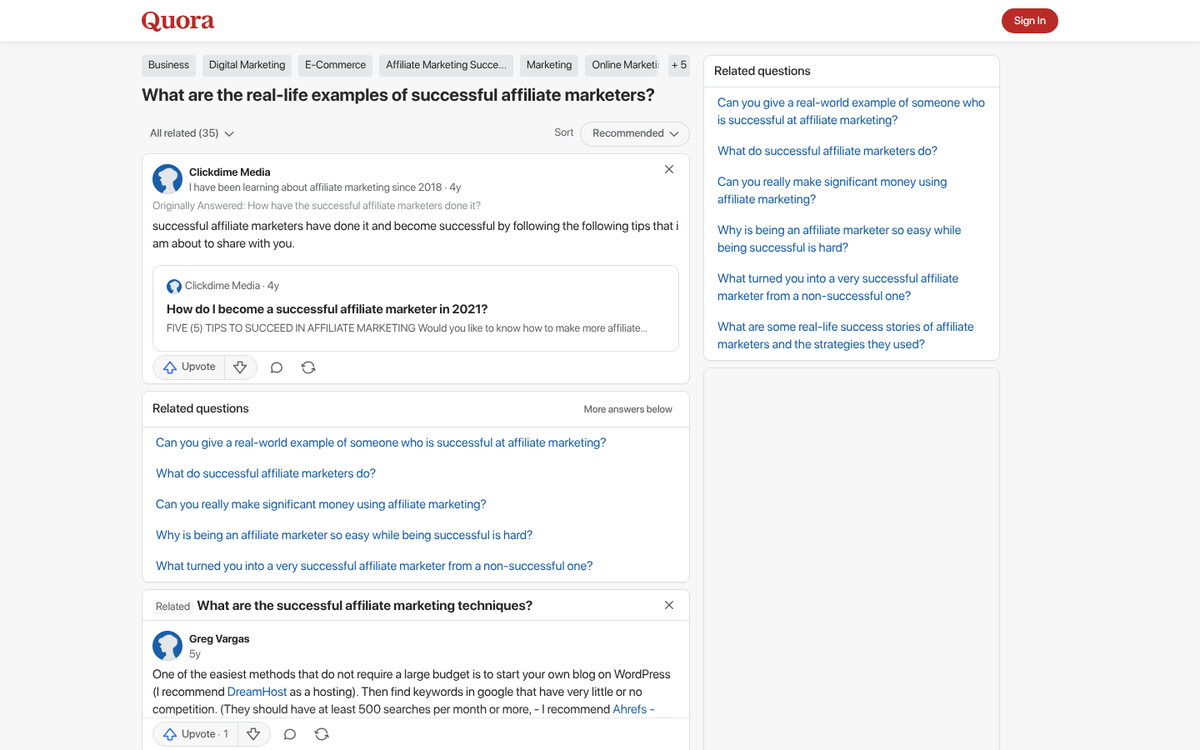Open the Recommended sort dropdown
This screenshot has height=750, width=1200.
(x=634, y=133)
